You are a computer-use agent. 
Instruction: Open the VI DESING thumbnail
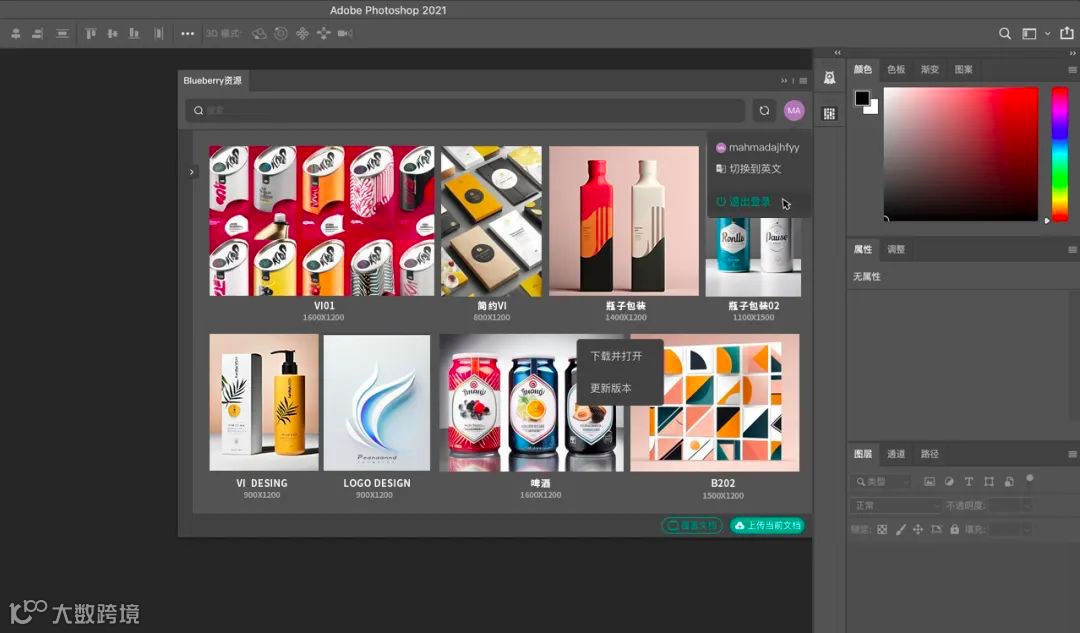click(264, 402)
